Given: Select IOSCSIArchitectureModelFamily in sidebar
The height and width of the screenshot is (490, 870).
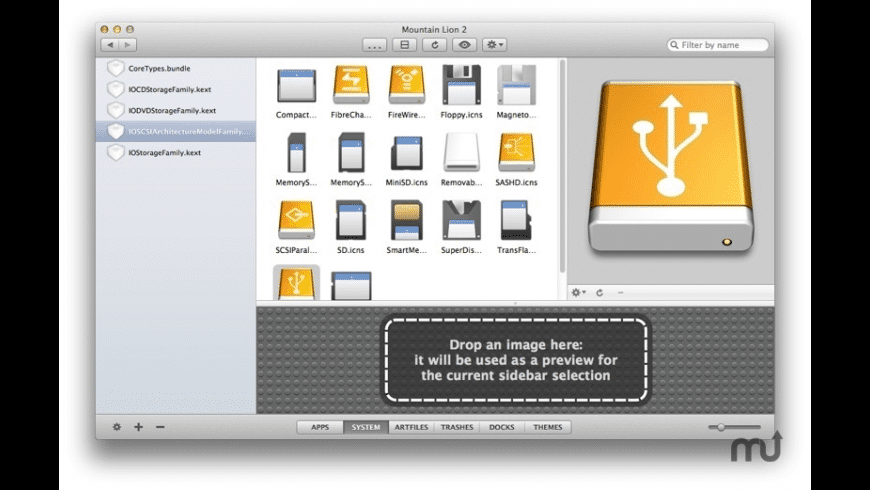Looking at the screenshot, I should coord(175,132).
